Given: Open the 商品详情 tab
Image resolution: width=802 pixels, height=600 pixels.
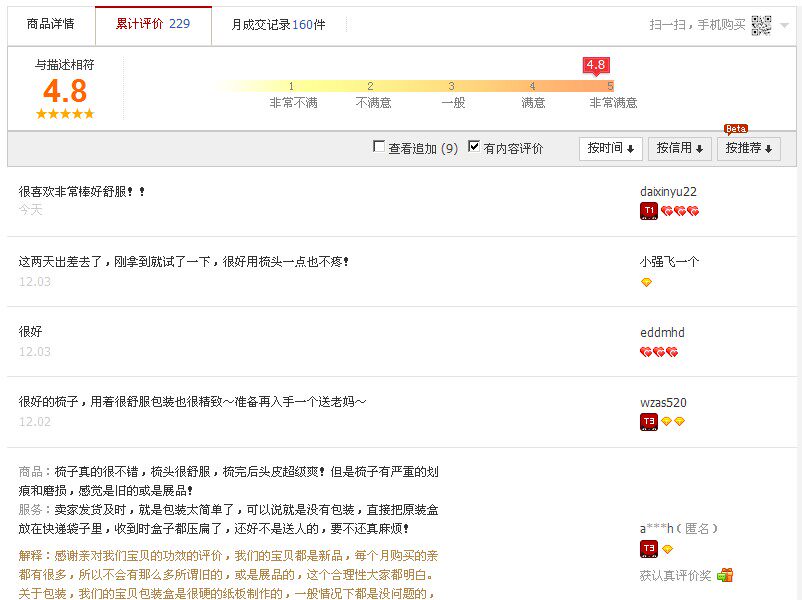Looking at the screenshot, I should (51, 24).
